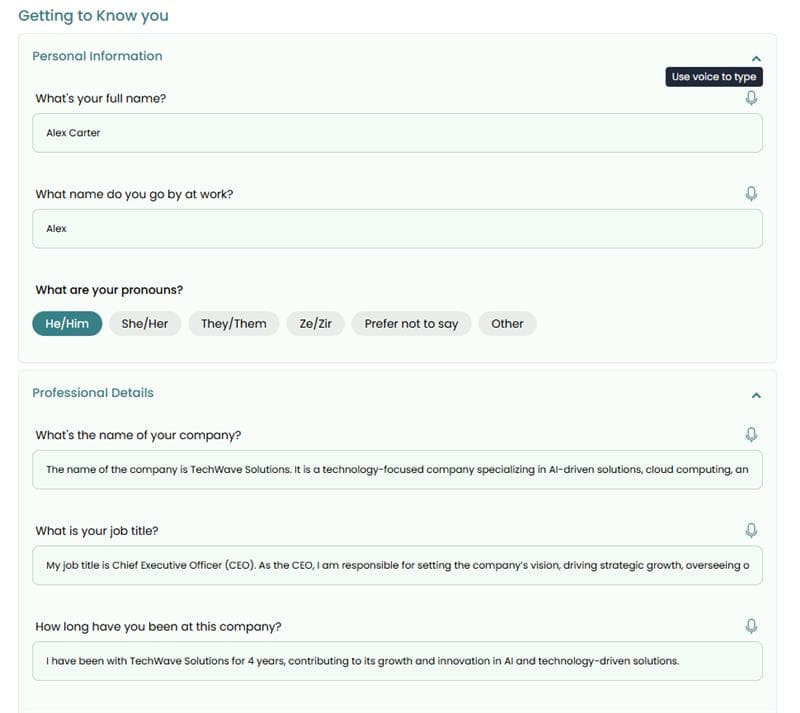
Task: Collapse the Personal Information section
Action: click(x=755, y=57)
